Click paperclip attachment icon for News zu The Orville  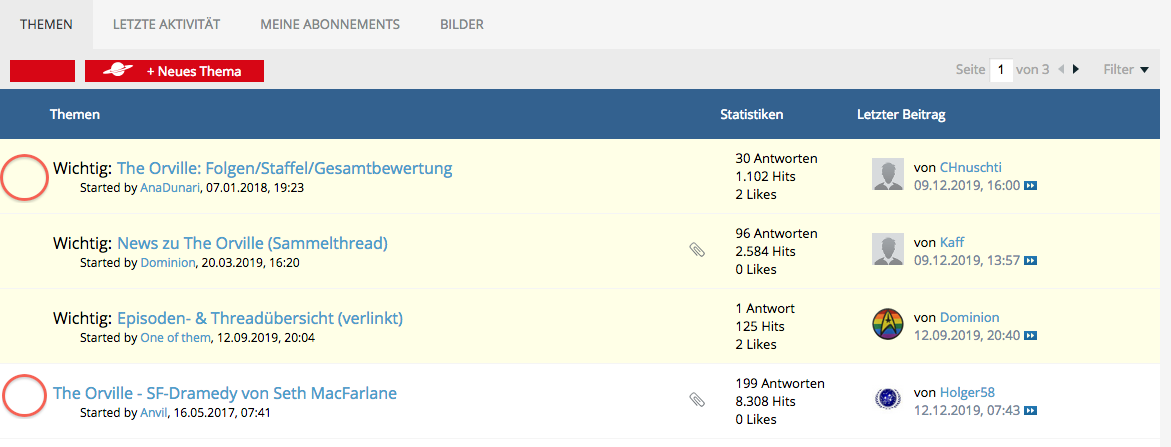pos(697,250)
